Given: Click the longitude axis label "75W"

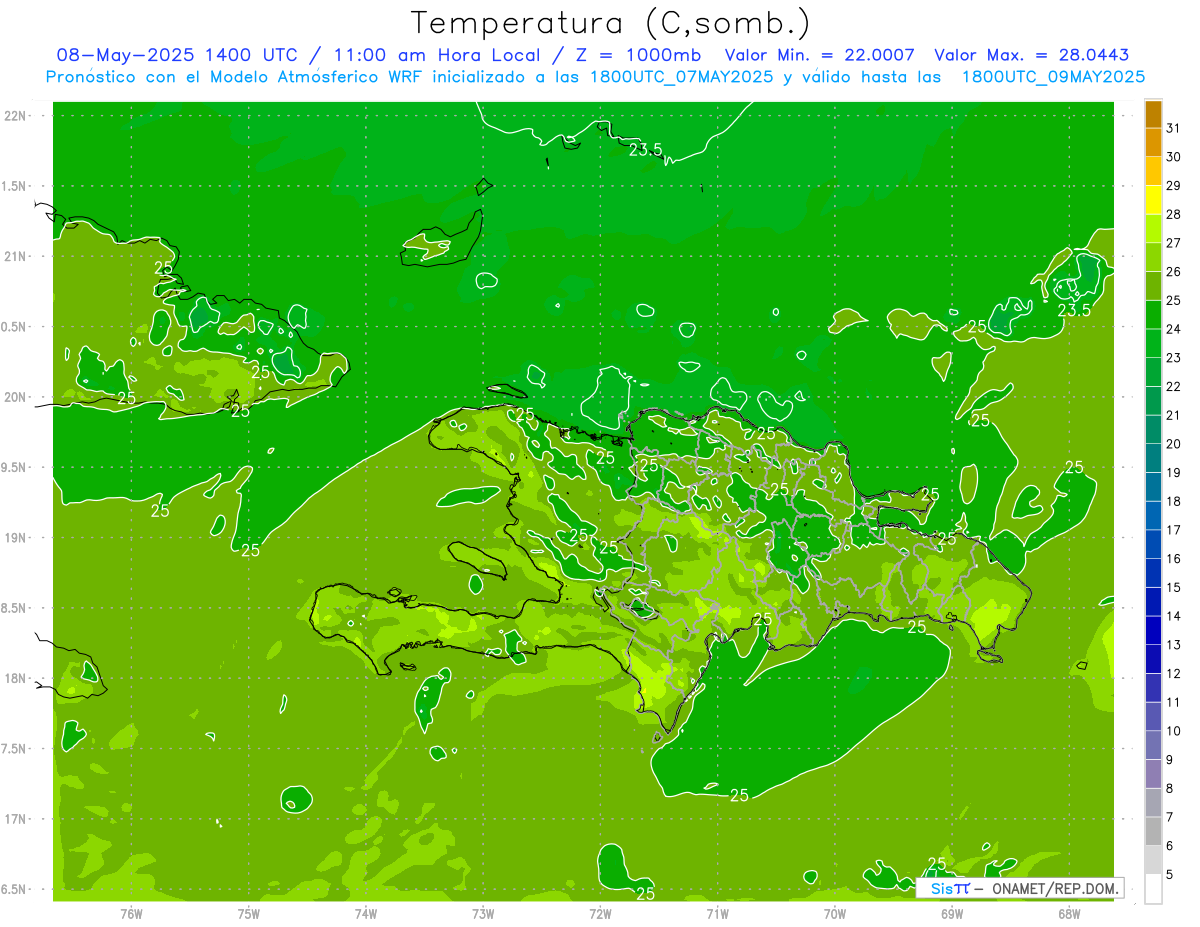Looking at the screenshot, I should point(249,914).
